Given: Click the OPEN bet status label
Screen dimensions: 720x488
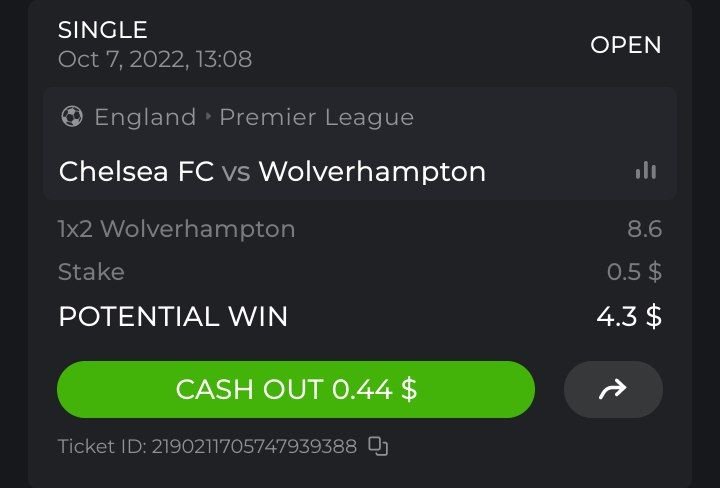Looking at the screenshot, I should click(626, 45).
